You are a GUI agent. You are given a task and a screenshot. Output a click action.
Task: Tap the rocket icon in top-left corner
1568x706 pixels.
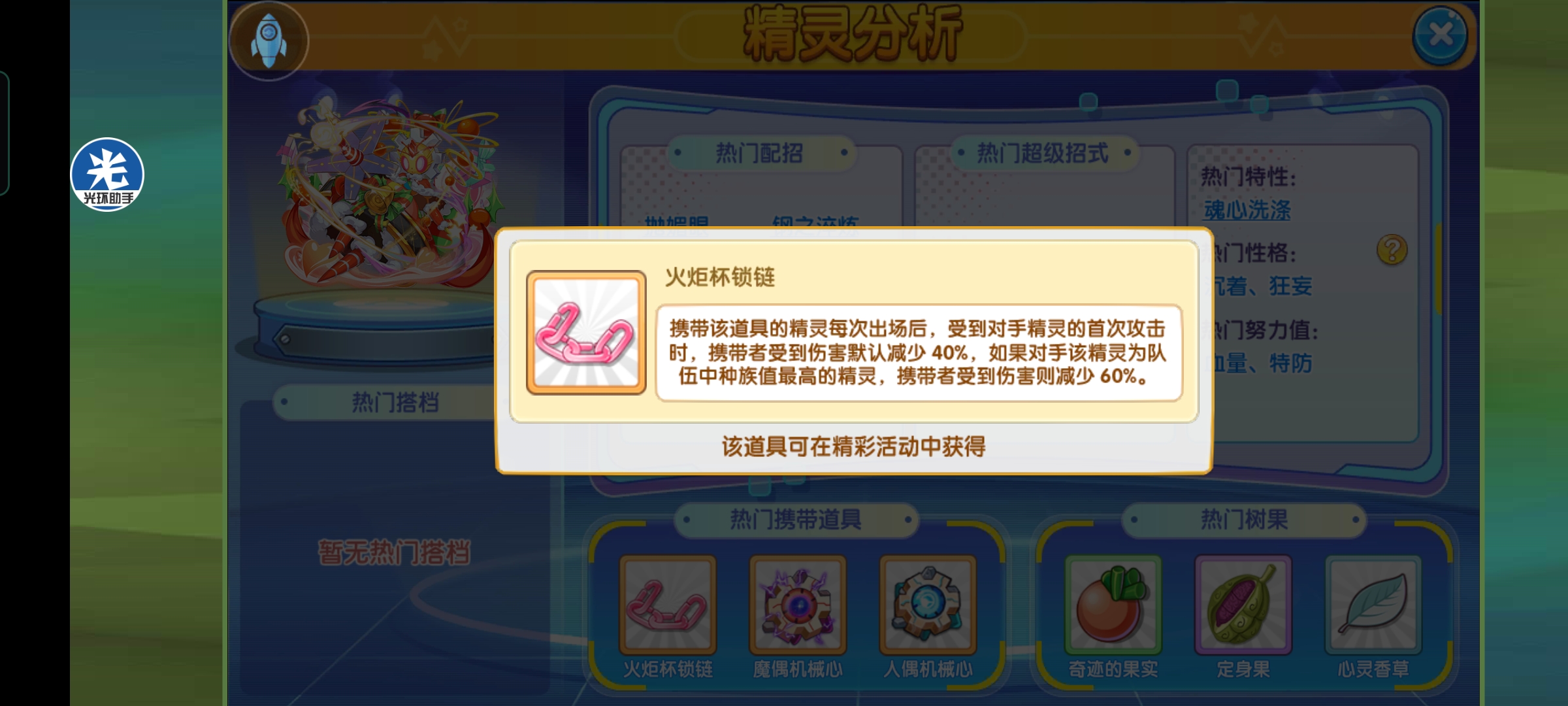coord(269,41)
